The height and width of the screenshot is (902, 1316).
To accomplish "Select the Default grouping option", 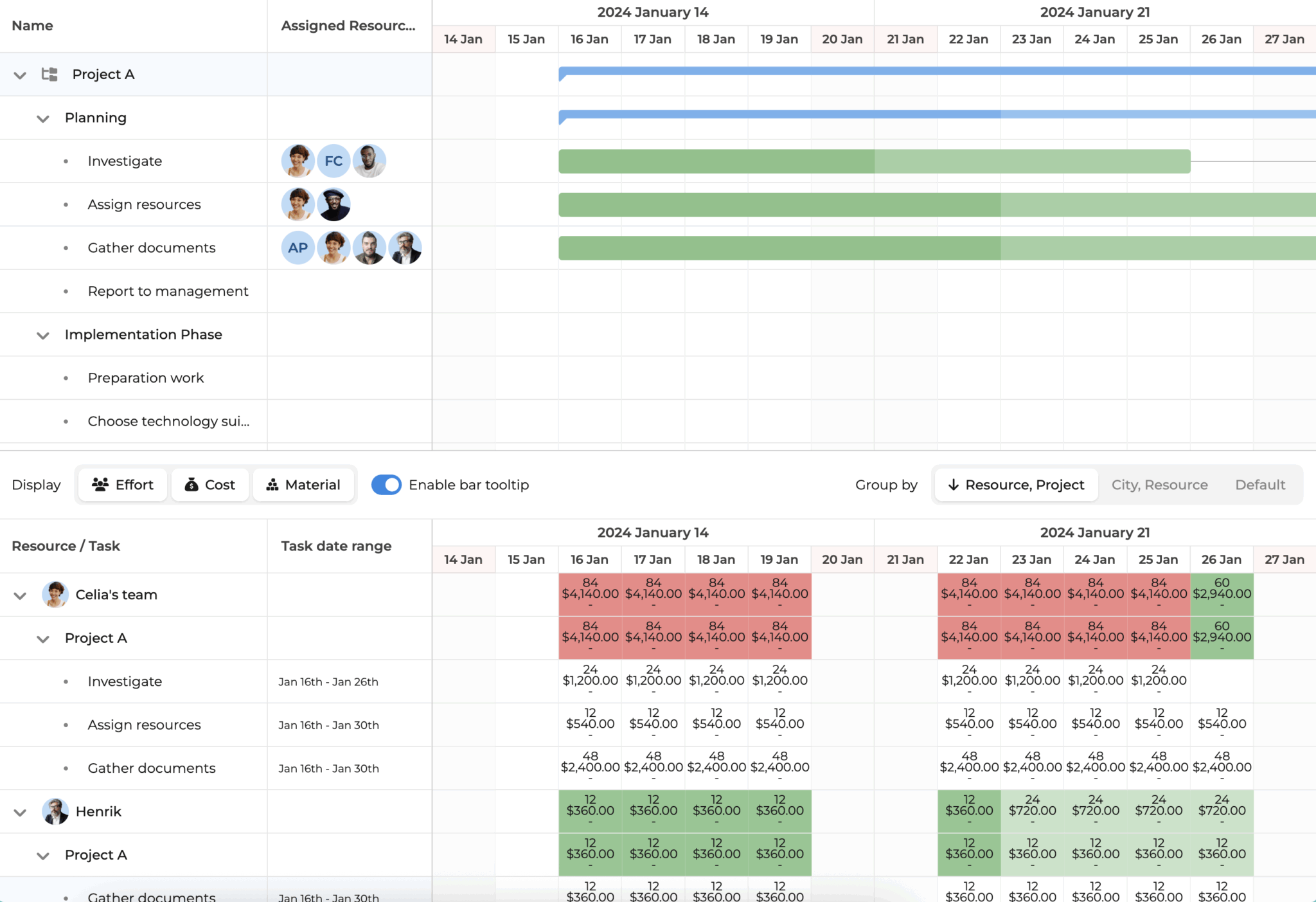I will coord(1259,485).
